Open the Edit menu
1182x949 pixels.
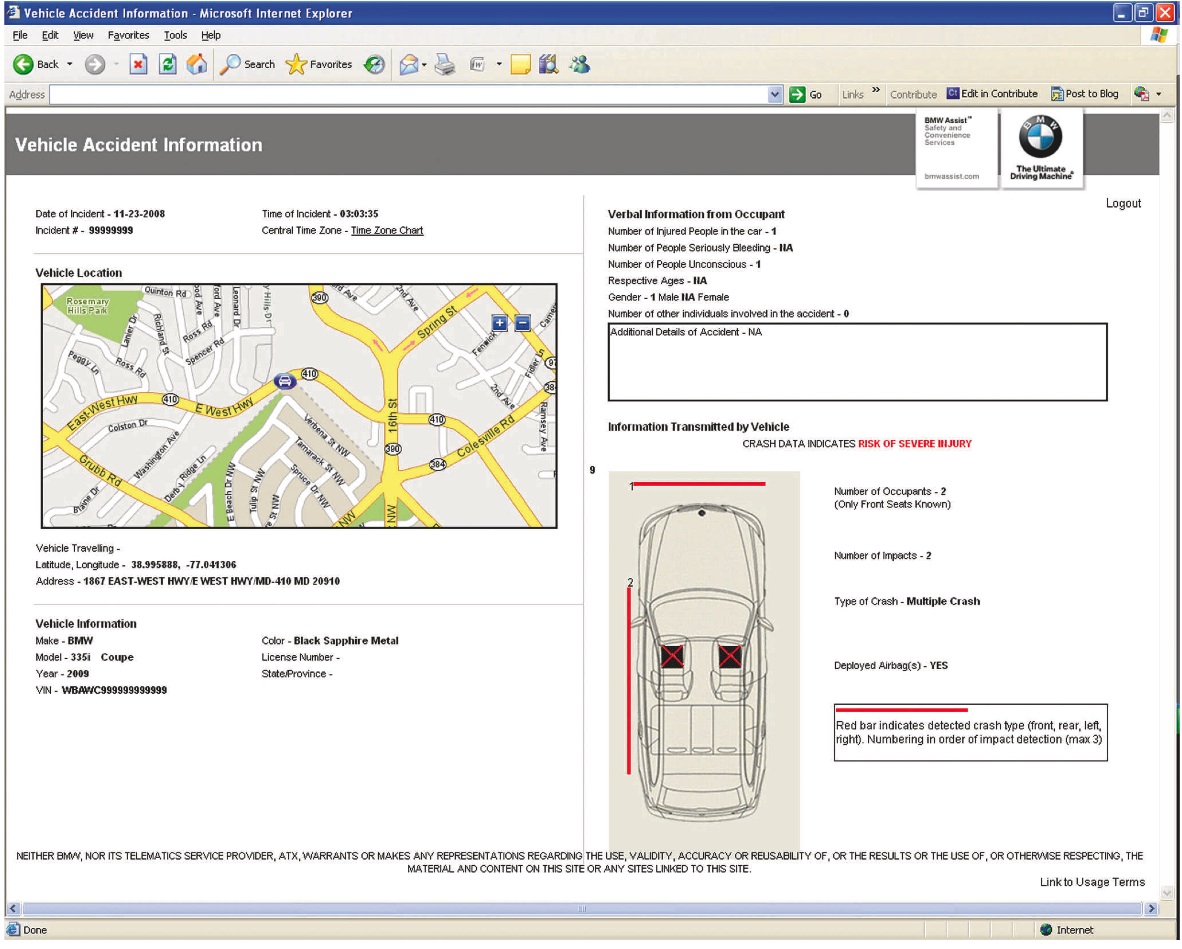(50, 35)
